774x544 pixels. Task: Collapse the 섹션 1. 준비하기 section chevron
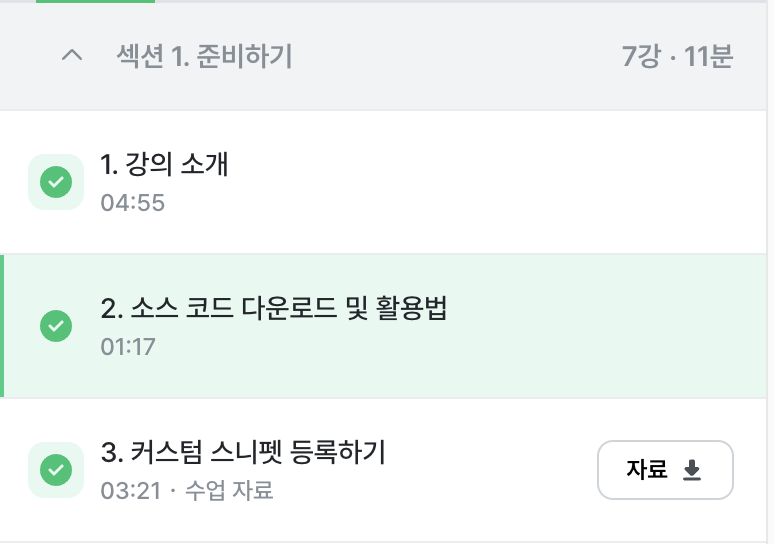(x=72, y=55)
